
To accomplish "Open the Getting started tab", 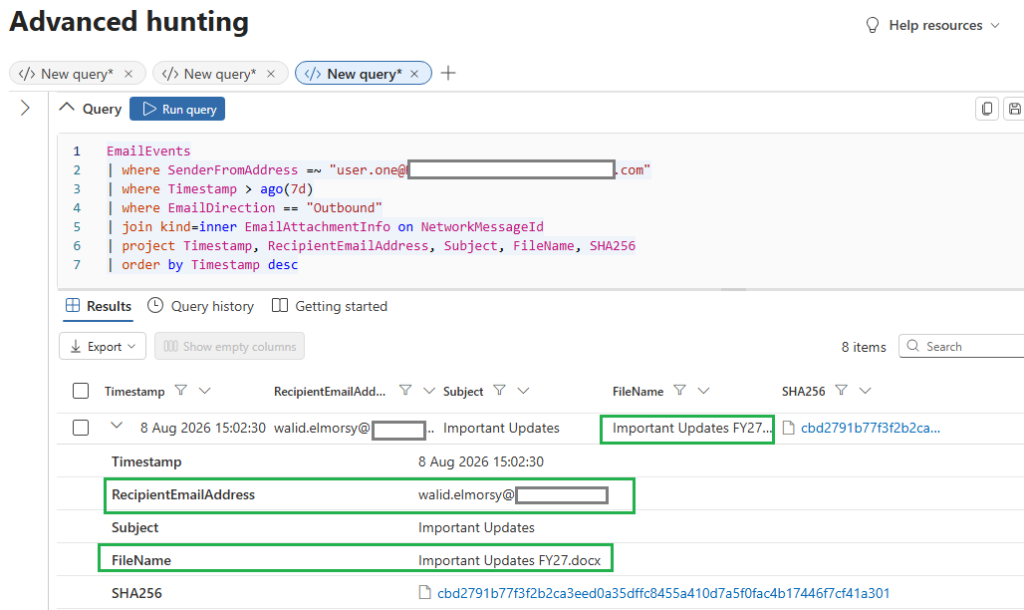I will coord(329,306).
